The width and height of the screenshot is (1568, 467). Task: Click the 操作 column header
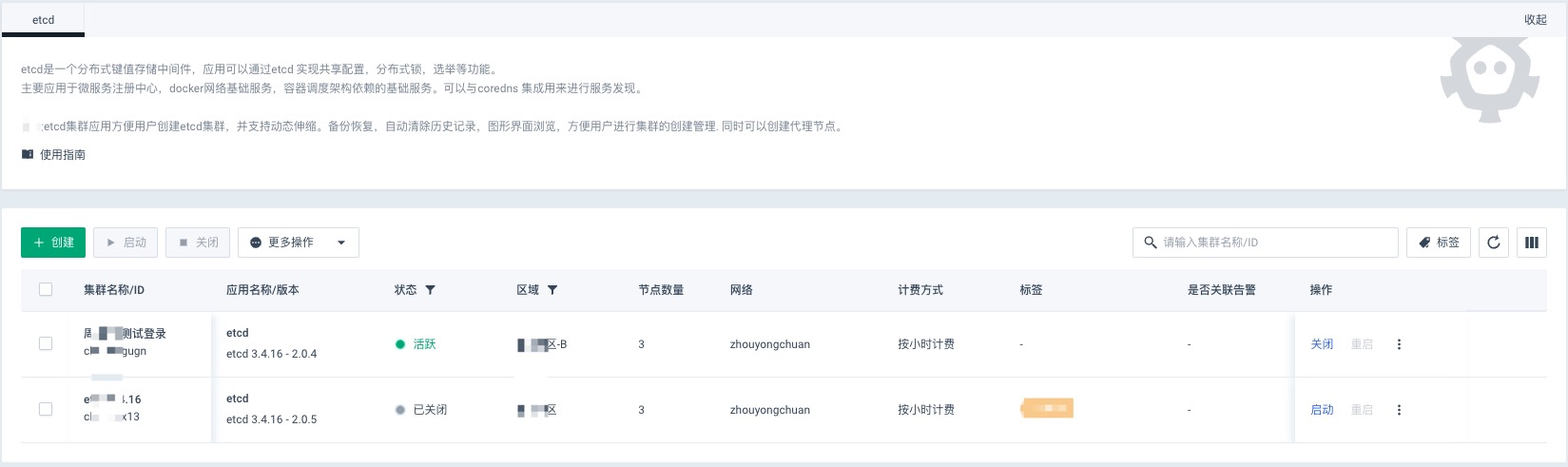(1321, 290)
